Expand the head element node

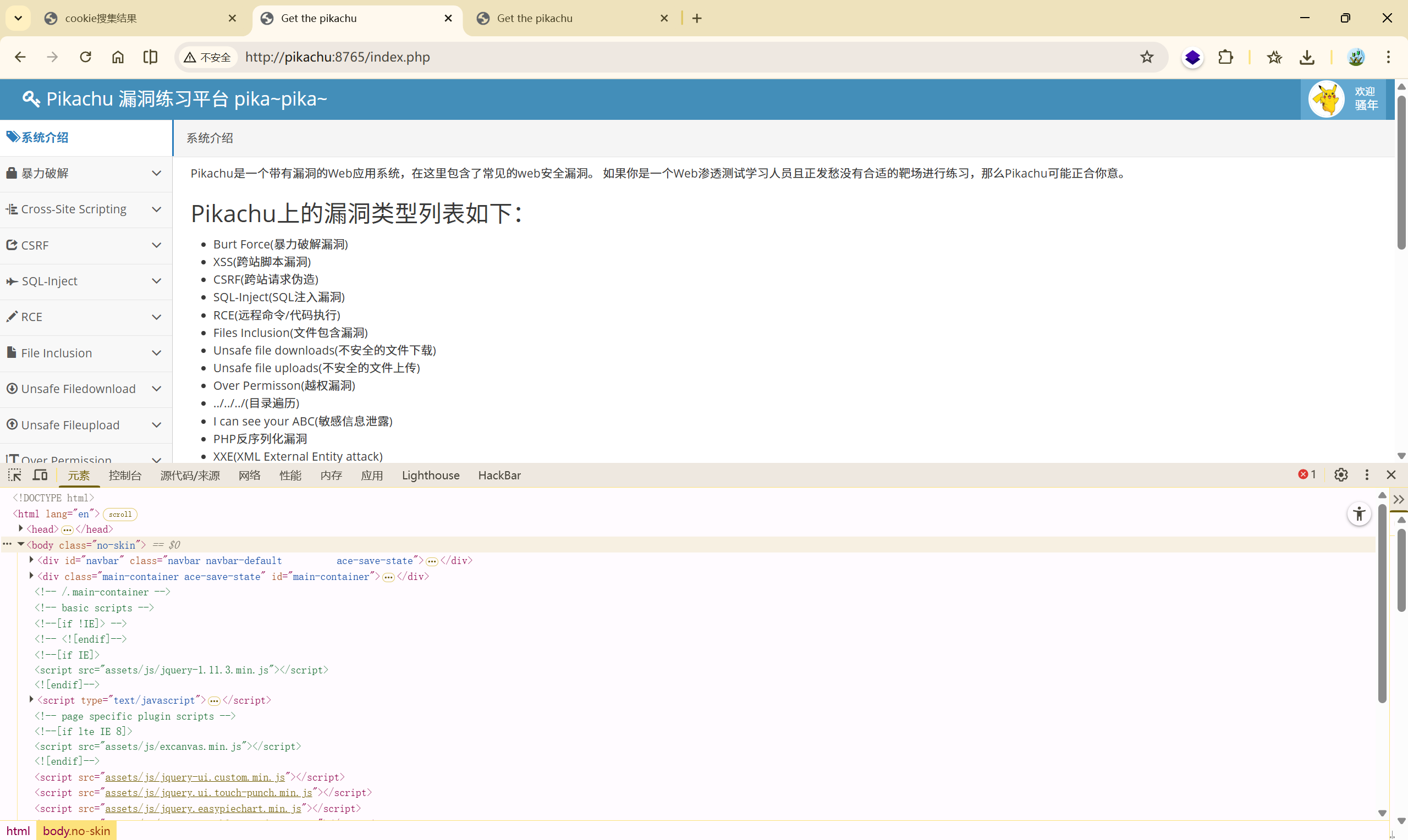pos(21,529)
